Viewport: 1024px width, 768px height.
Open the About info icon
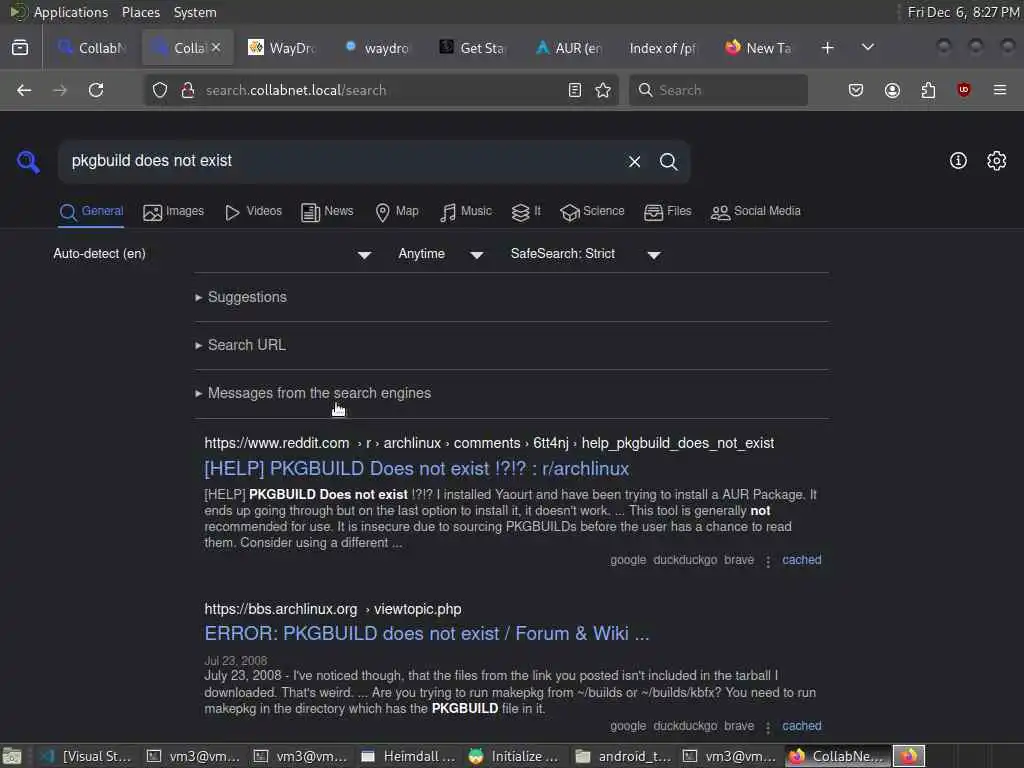(x=958, y=161)
